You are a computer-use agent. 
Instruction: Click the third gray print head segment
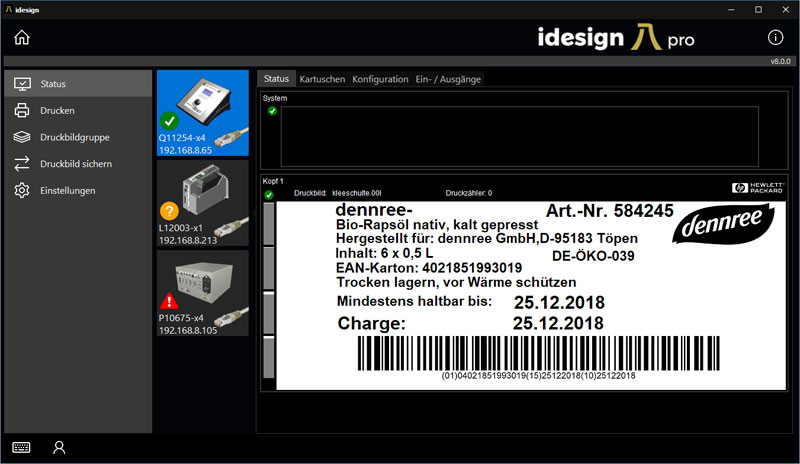269,313
